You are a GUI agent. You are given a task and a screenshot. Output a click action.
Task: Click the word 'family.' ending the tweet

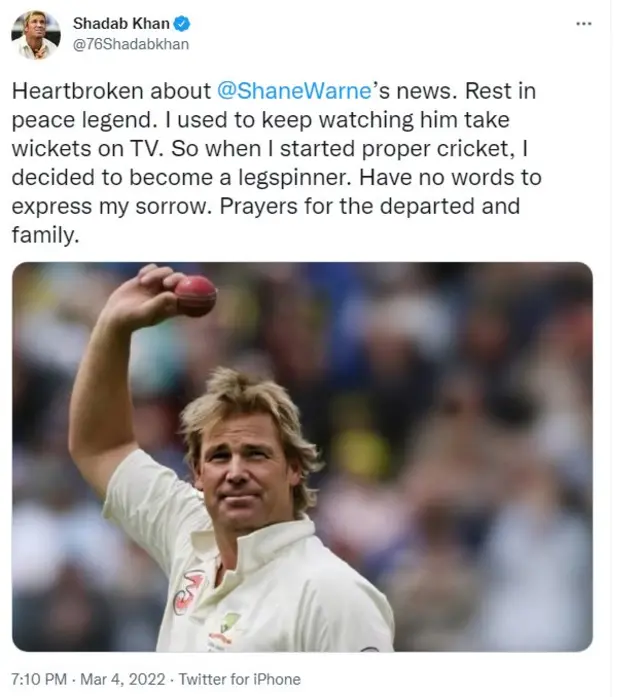[45, 236]
